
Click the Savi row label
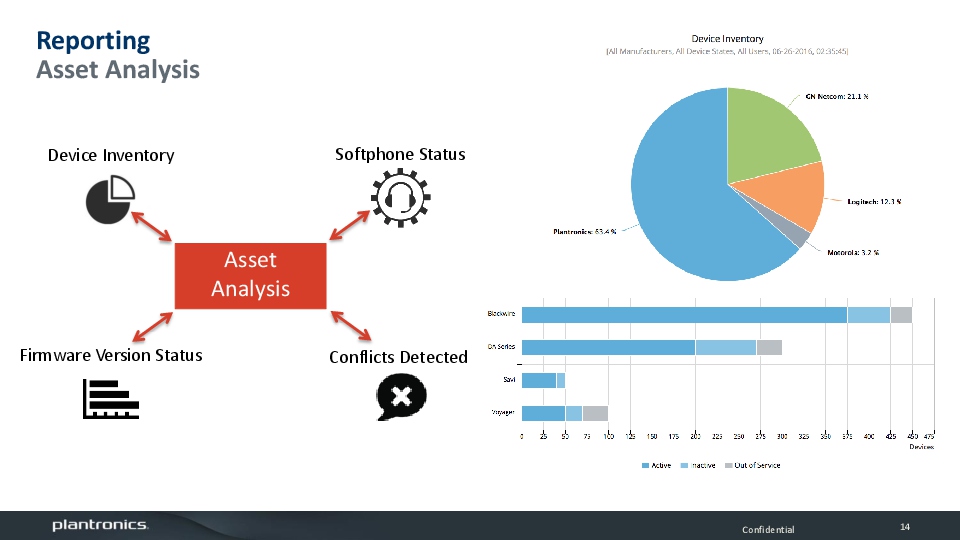[509, 380]
